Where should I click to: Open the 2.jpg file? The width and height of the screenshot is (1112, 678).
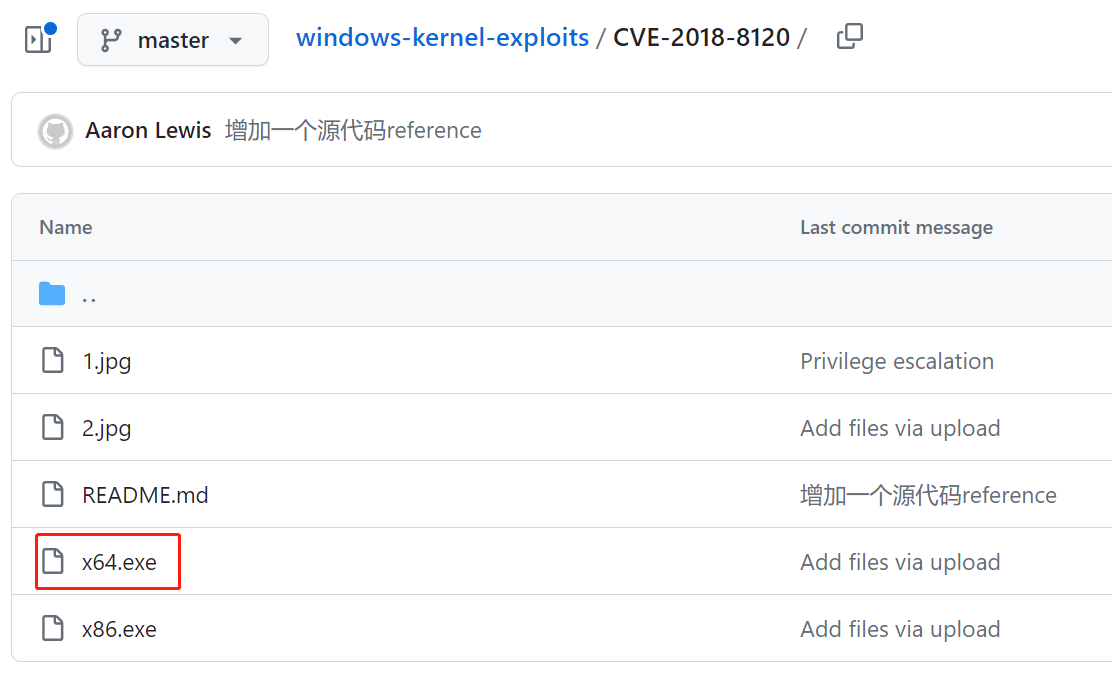[x=107, y=428]
